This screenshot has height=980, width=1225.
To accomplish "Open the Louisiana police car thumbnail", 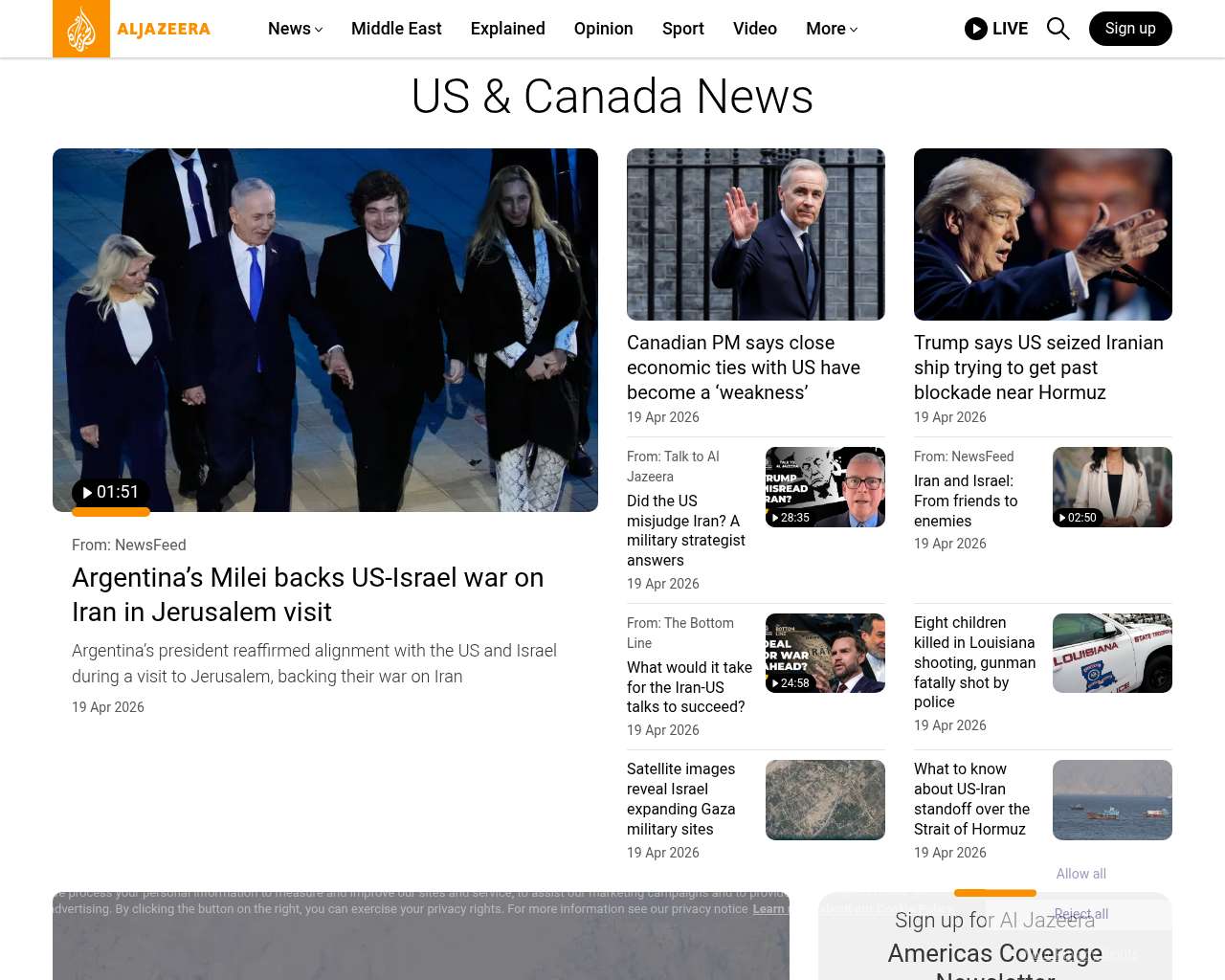I will [x=1112, y=654].
